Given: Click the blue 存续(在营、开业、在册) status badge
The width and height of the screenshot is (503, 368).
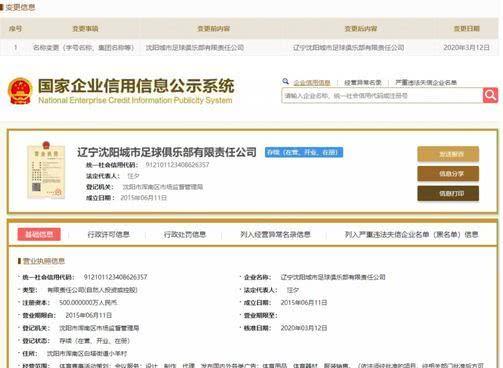Looking at the screenshot, I should coord(304,152).
